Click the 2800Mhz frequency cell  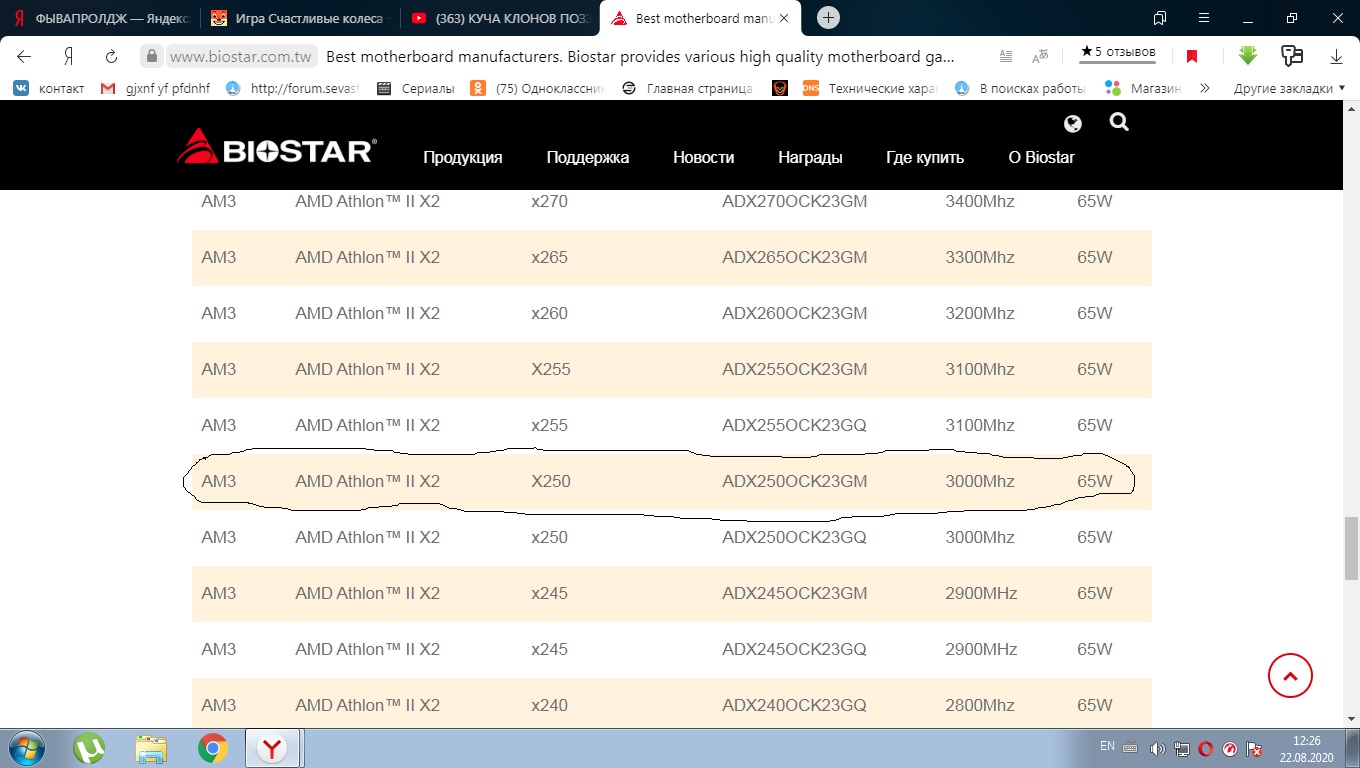pyautogui.click(x=980, y=705)
